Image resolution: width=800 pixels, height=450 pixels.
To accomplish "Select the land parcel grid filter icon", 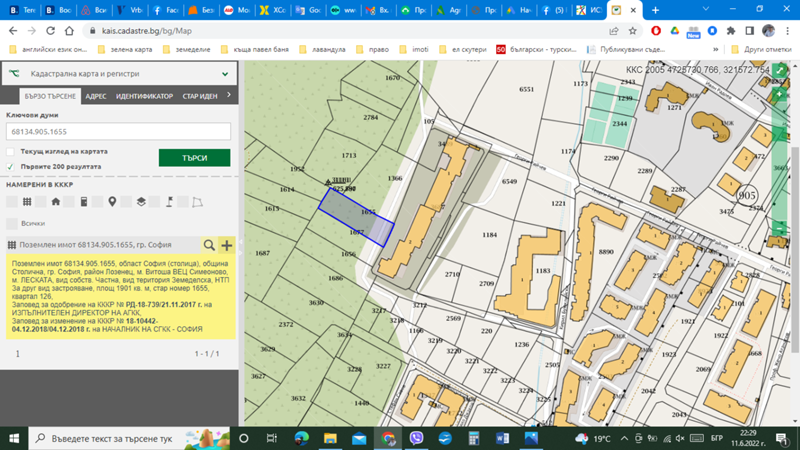I will pyautogui.click(x=27, y=202).
